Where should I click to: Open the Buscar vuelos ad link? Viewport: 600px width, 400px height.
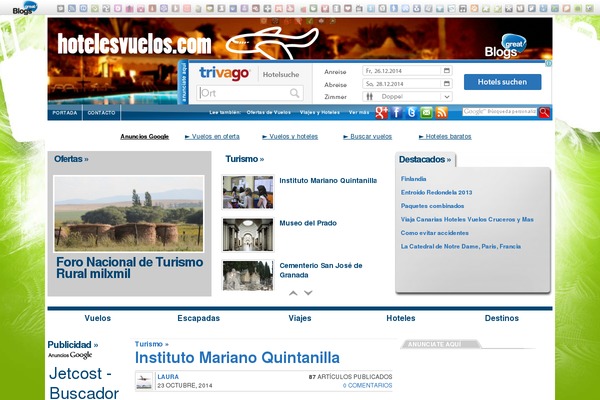[x=367, y=136]
